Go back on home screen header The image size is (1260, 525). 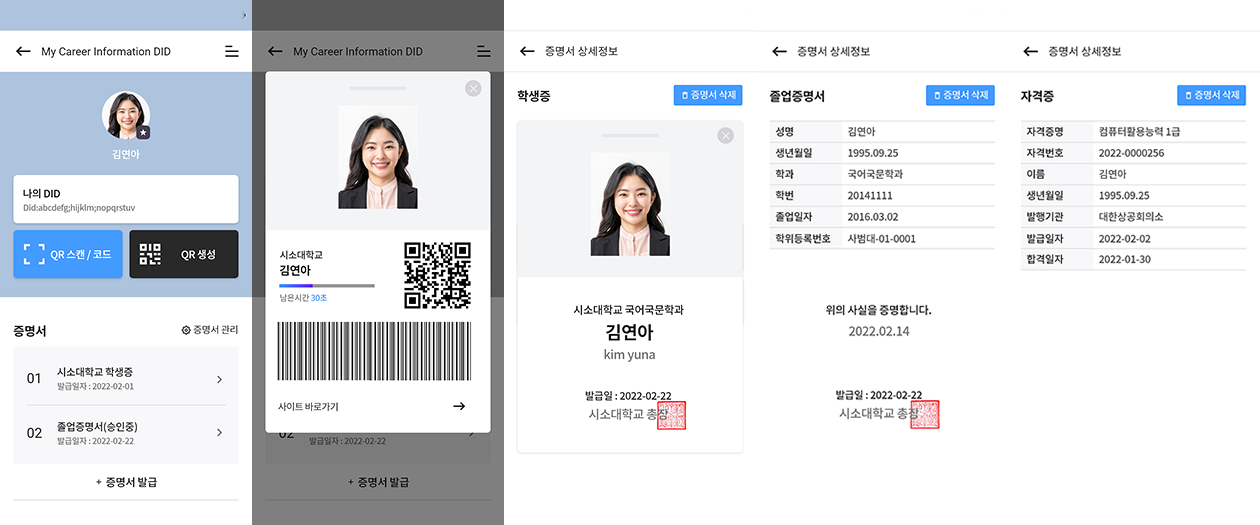click(23, 51)
